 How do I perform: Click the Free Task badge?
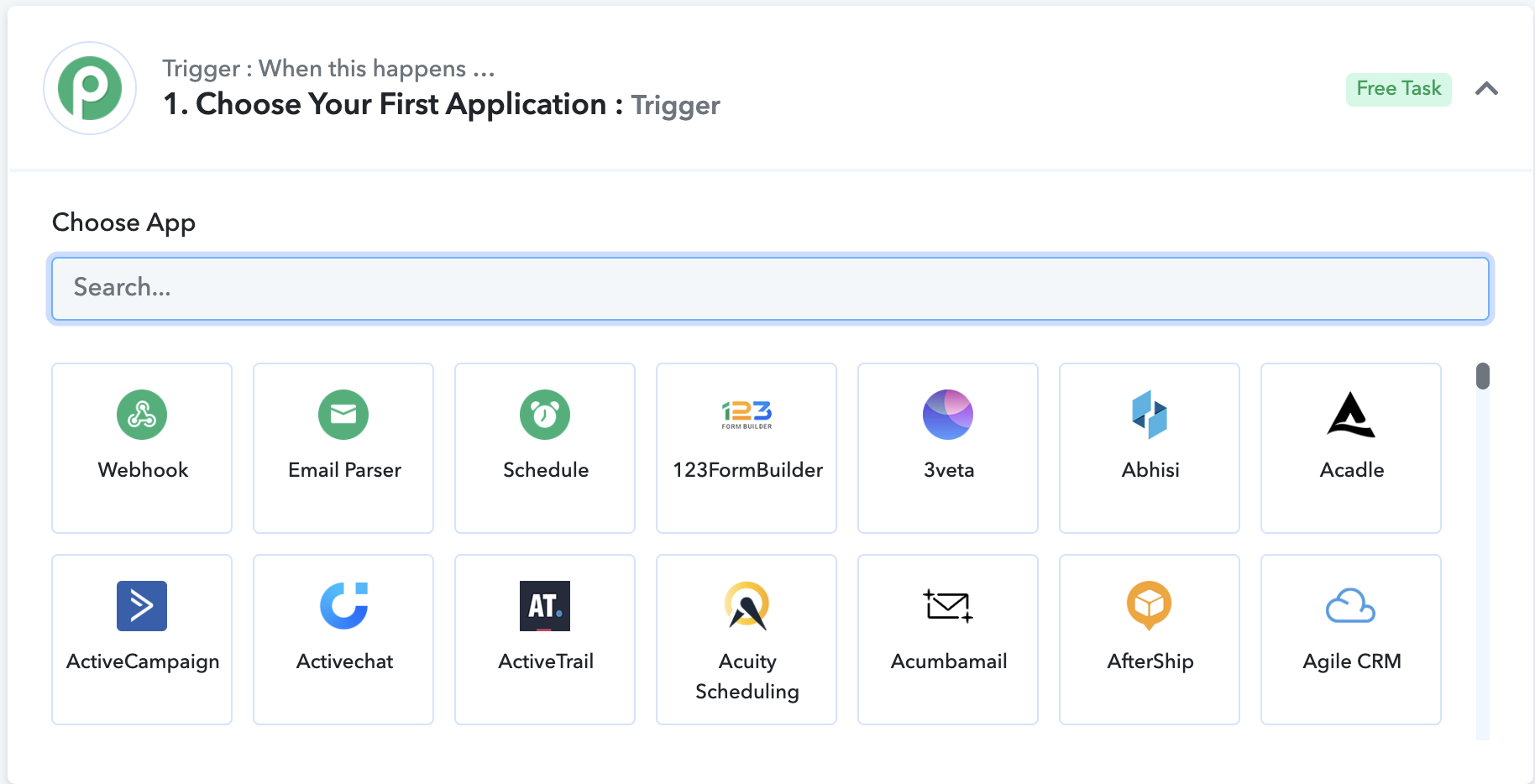(1398, 89)
